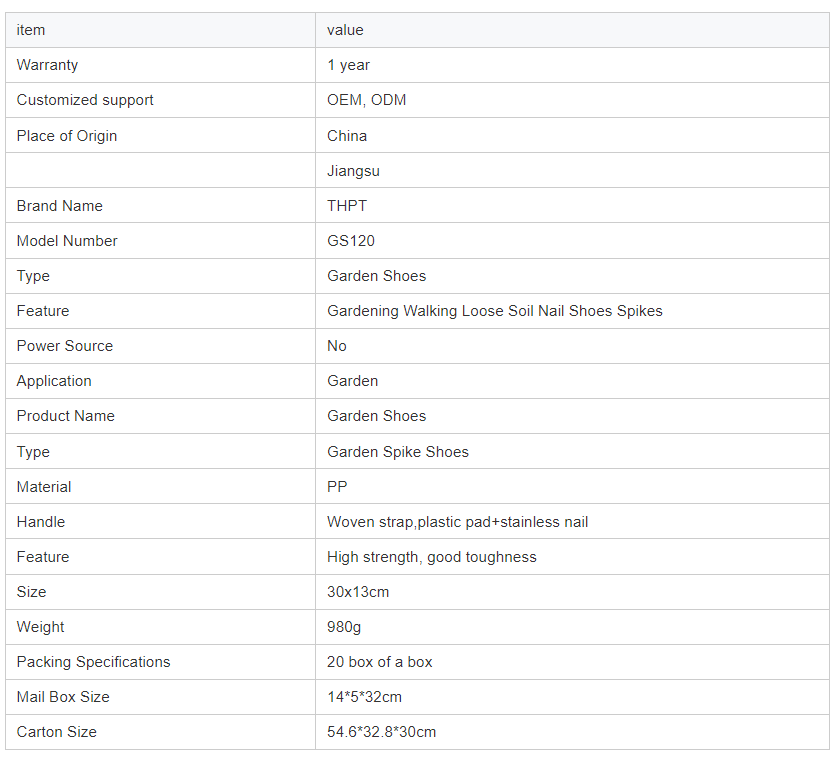Viewport: 839px width, 762px height.
Task: Click the Weight "980g" value
Action: [346, 627]
